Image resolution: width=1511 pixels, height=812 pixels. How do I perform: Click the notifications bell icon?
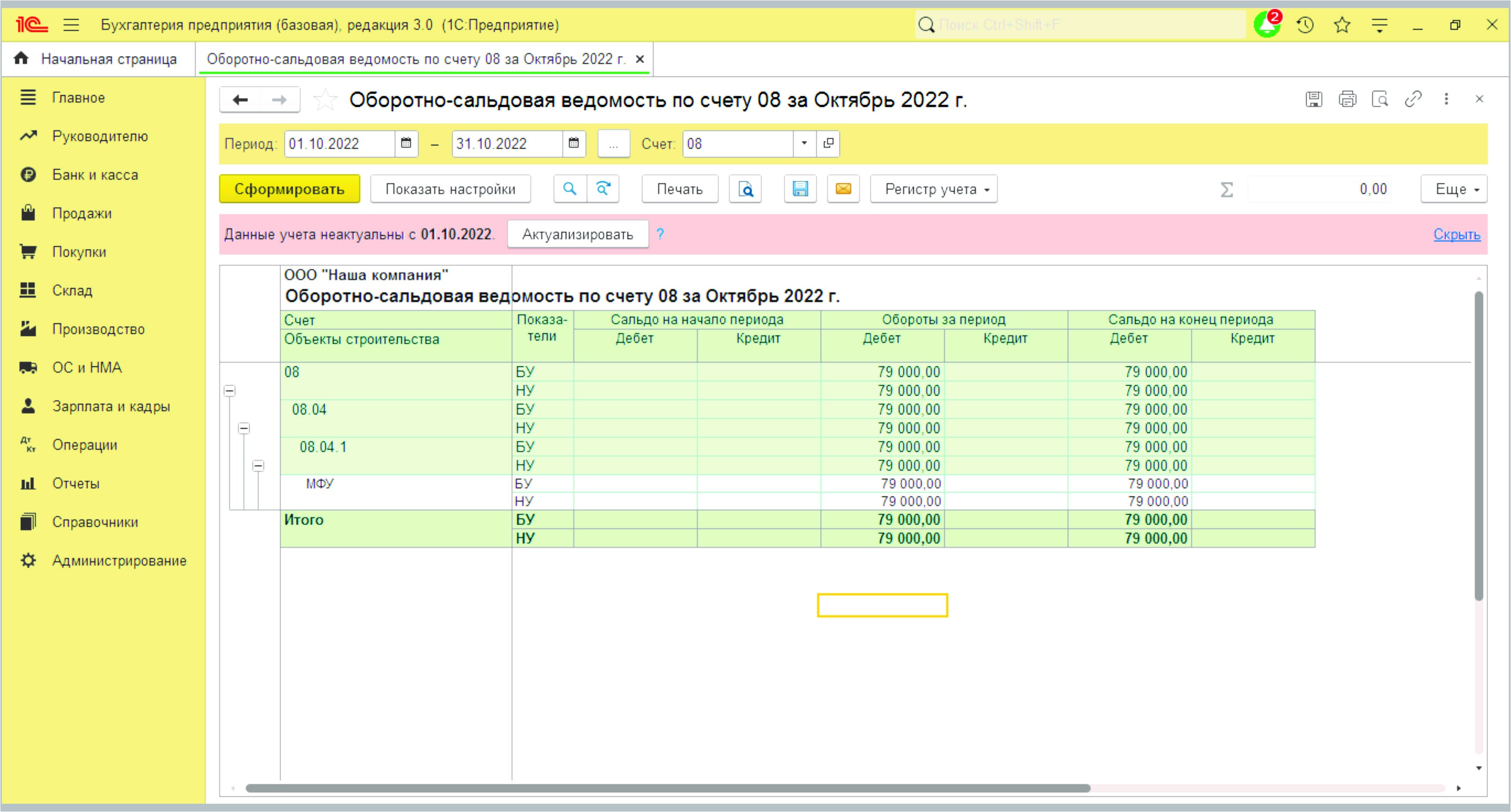tap(1267, 25)
